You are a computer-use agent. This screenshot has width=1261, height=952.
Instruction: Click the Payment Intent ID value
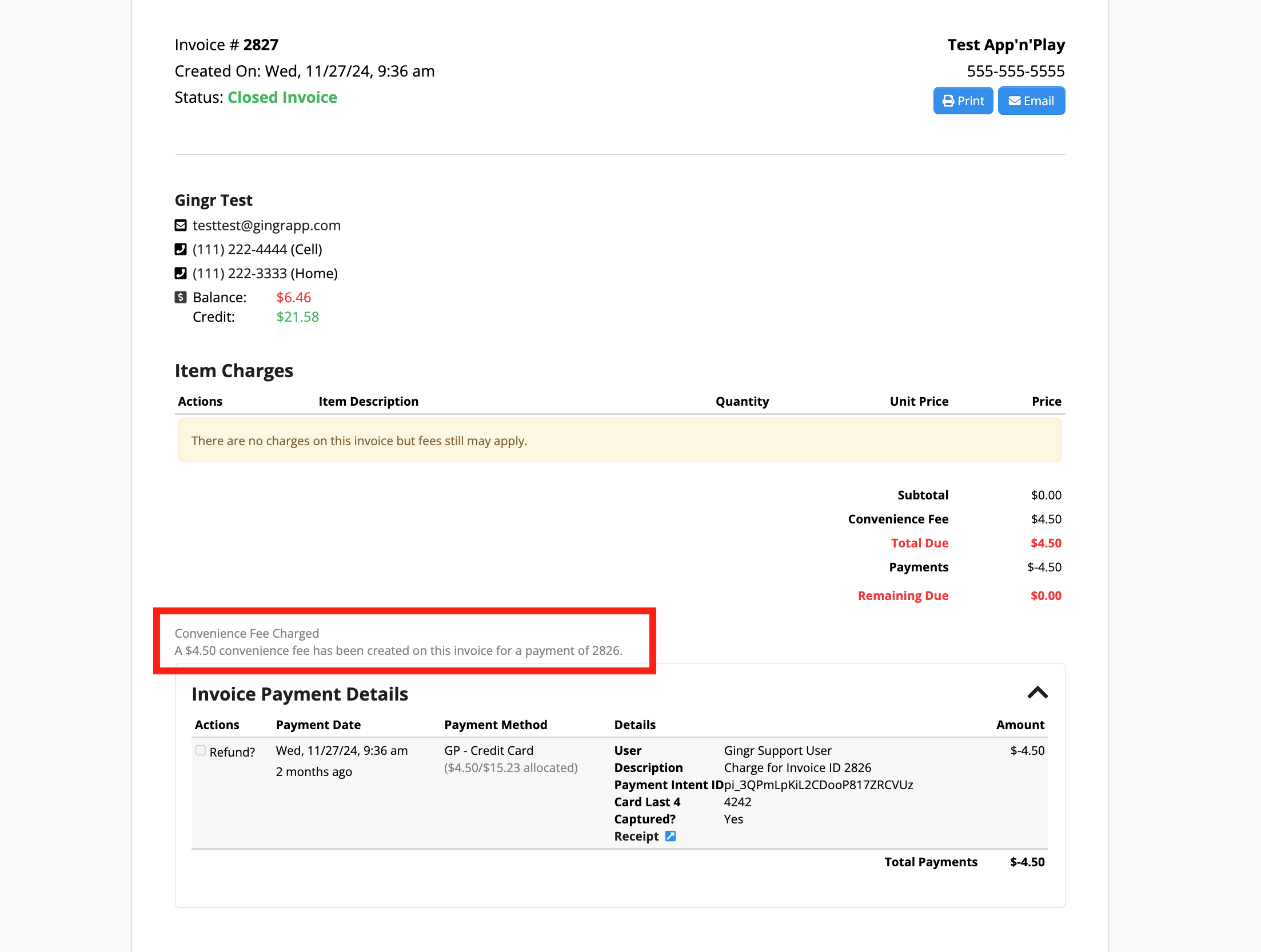click(819, 785)
